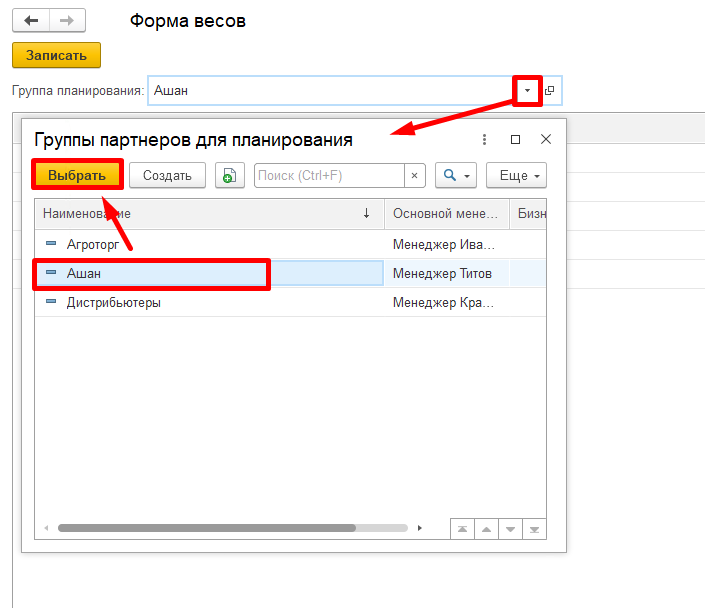Open the selected group via open icon
Screen dimensions: 705x608
point(549,91)
